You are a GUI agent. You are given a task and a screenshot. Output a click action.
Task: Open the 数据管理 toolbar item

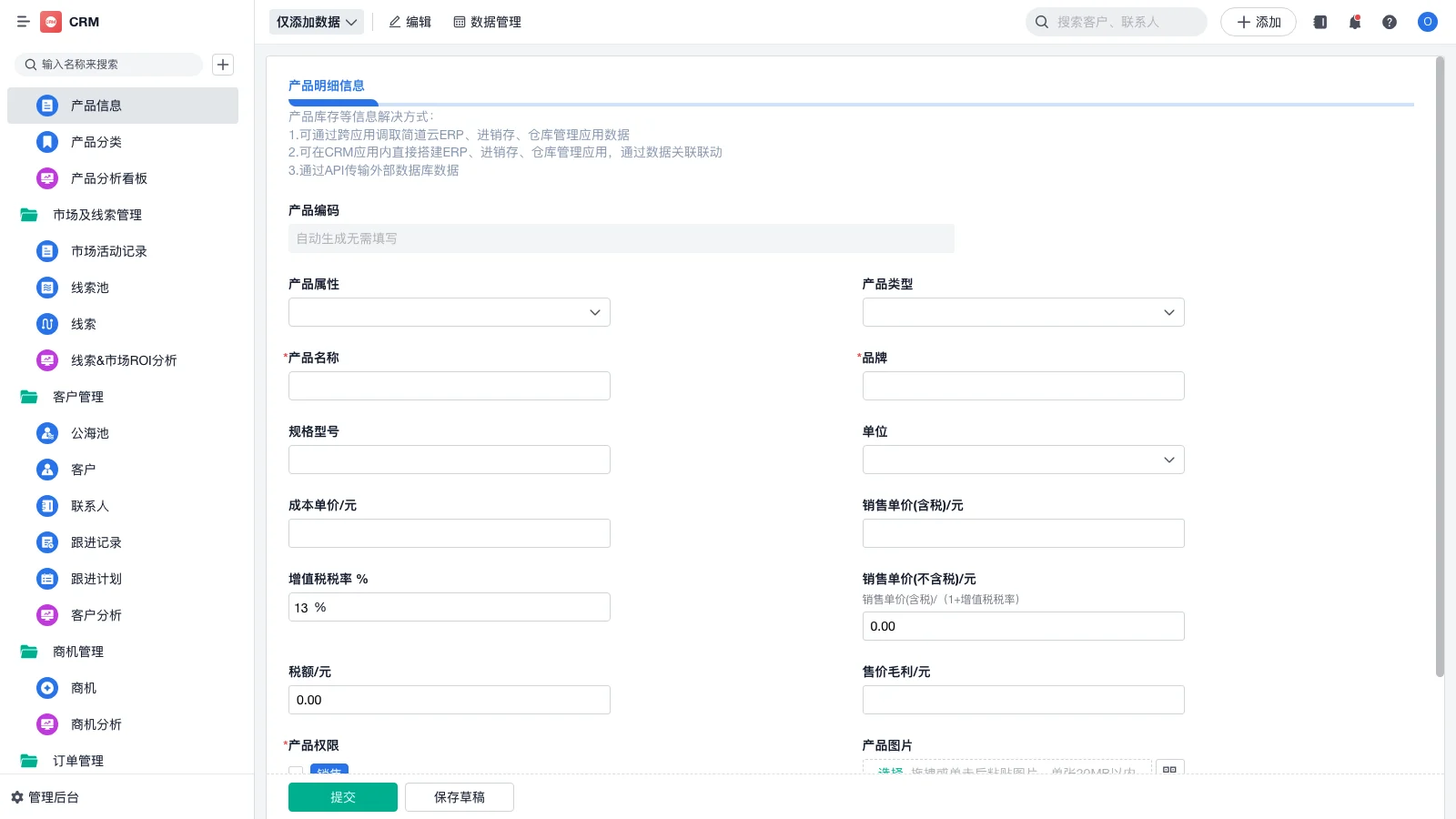[488, 22]
